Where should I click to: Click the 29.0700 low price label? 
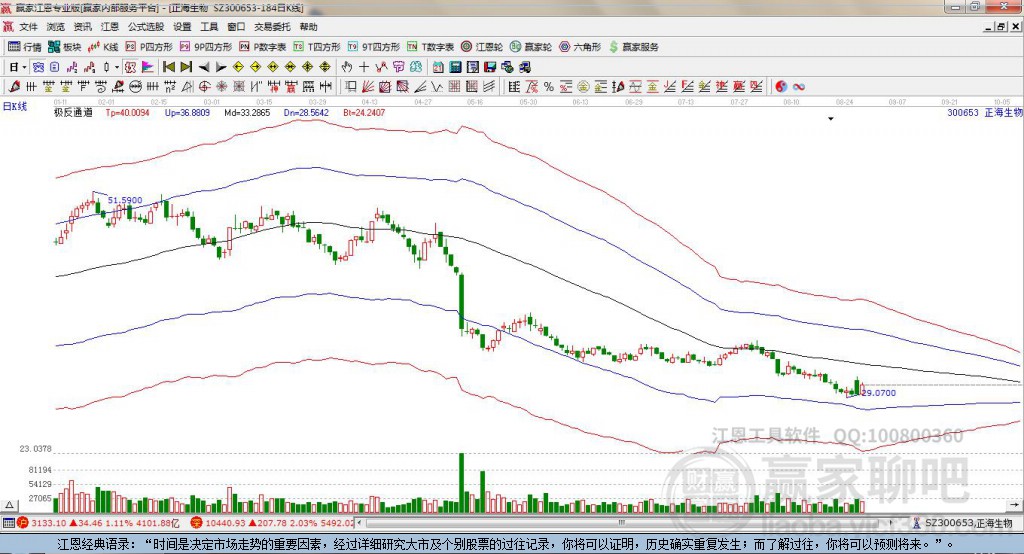[x=878, y=393]
